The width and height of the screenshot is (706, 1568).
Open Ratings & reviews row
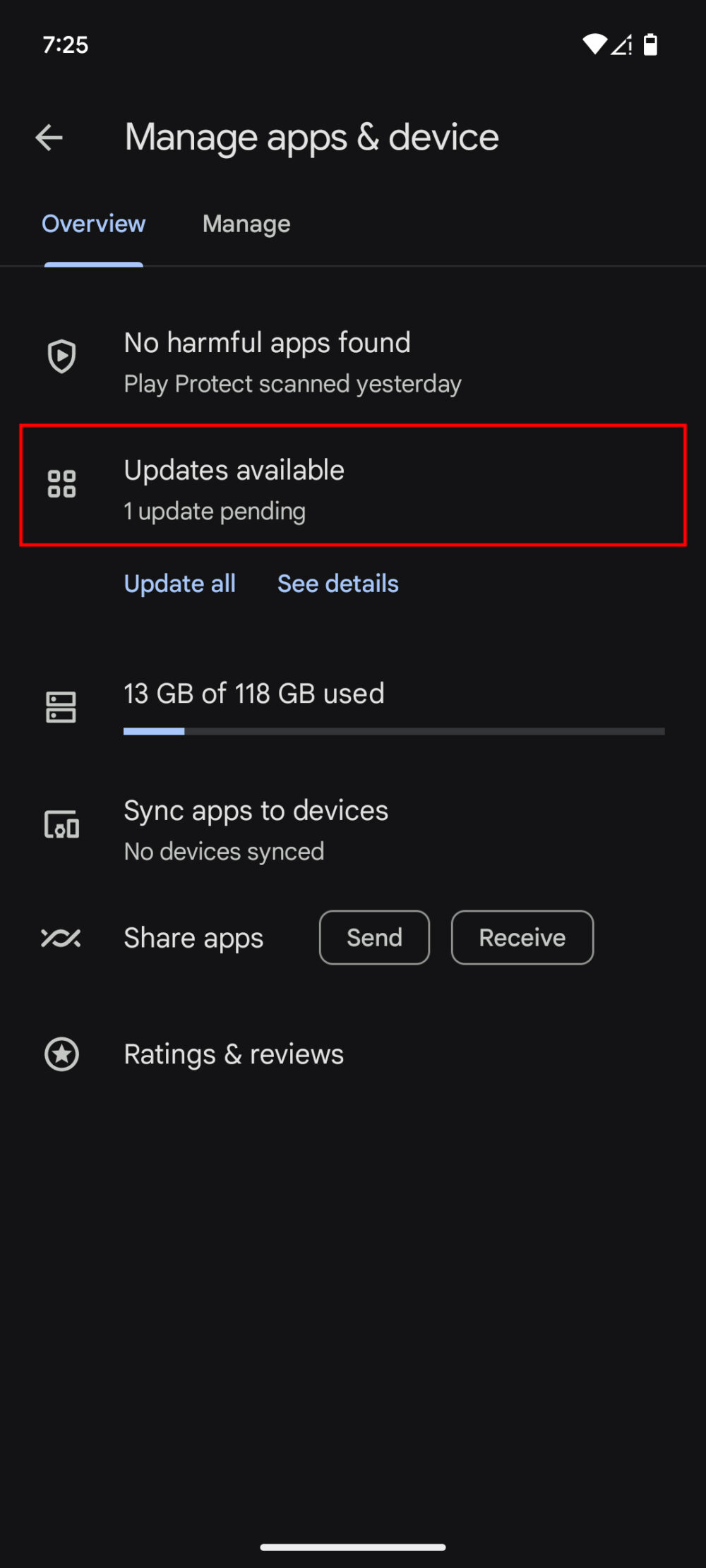pos(233,1054)
